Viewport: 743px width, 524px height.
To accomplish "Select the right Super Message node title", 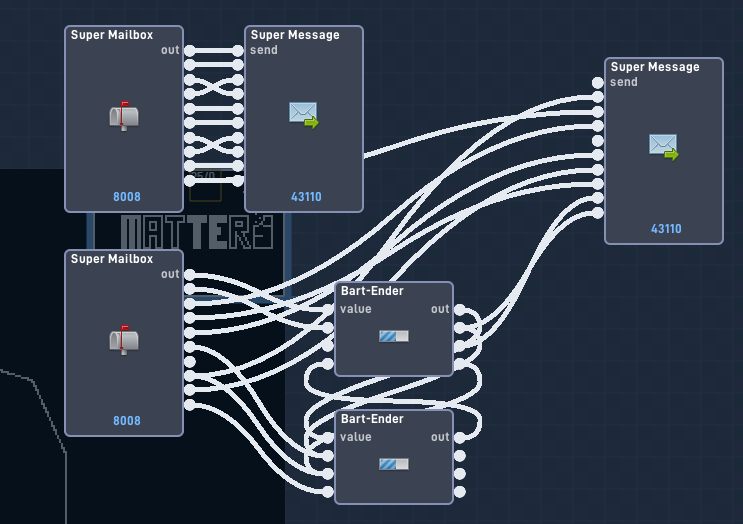I will pos(655,67).
